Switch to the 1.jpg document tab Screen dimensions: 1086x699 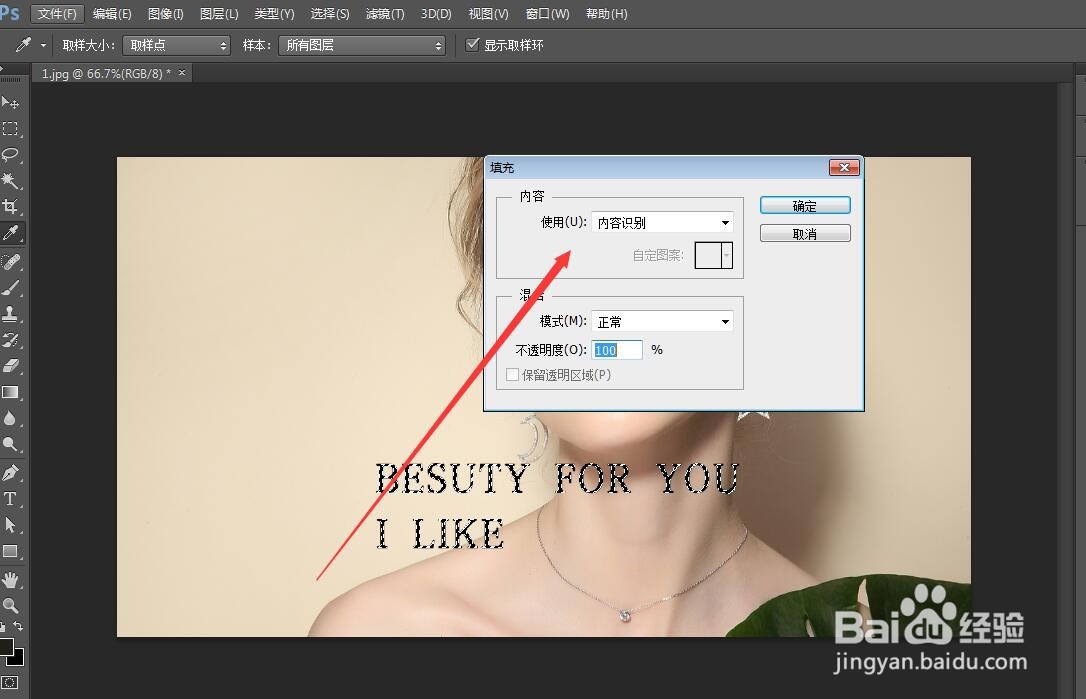click(x=106, y=73)
